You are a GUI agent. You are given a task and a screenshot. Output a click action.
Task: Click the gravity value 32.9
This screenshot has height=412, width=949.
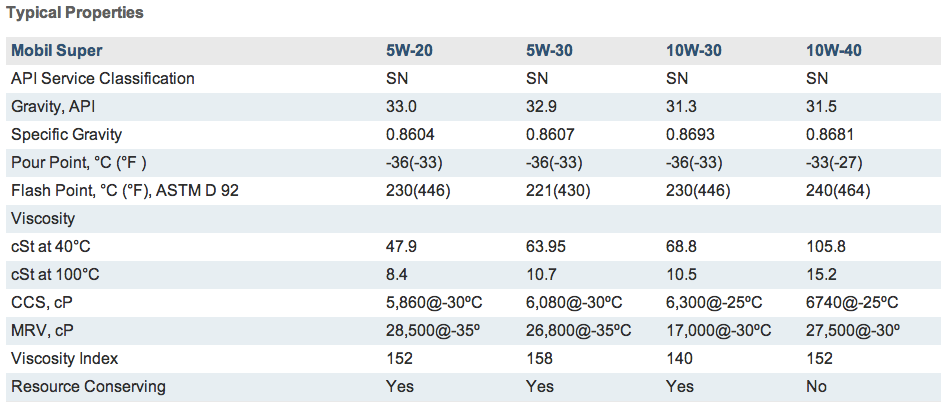542,106
